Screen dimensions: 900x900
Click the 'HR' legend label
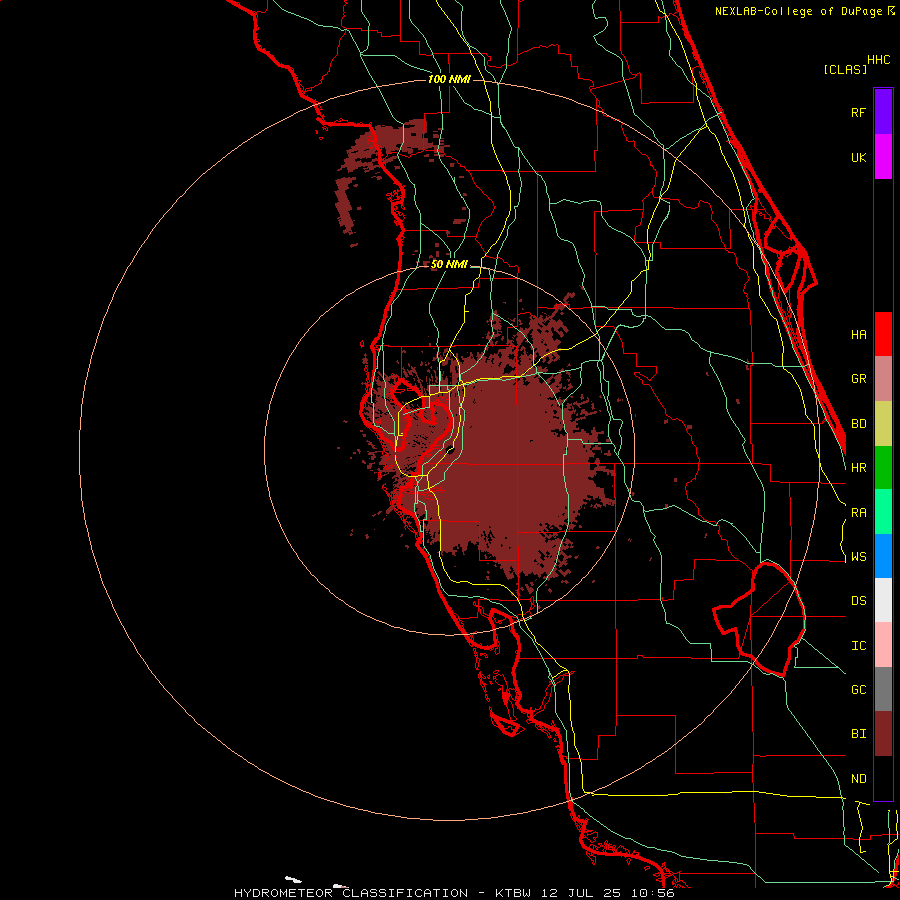pyautogui.click(x=858, y=468)
